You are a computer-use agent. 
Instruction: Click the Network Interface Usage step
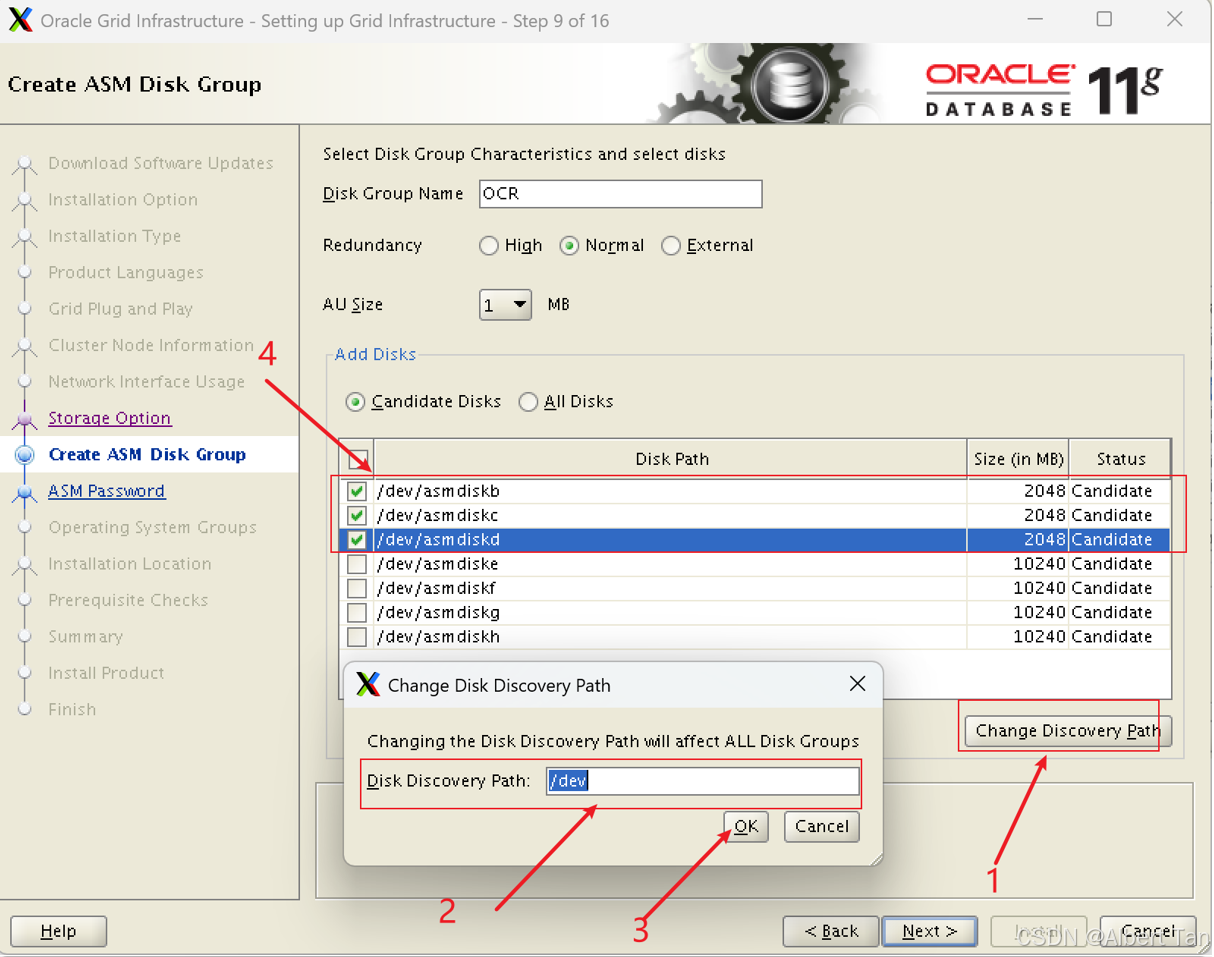point(147,382)
